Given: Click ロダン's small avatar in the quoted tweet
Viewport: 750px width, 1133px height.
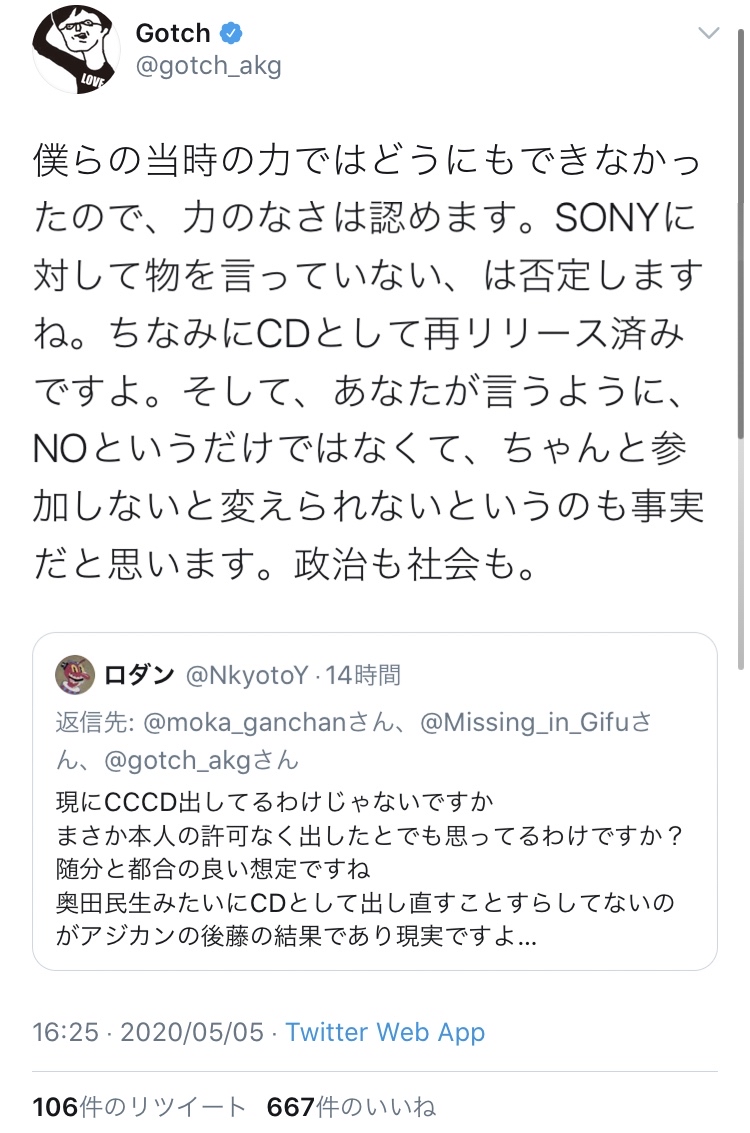Looking at the screenshot, I should [x=75, y=676].
